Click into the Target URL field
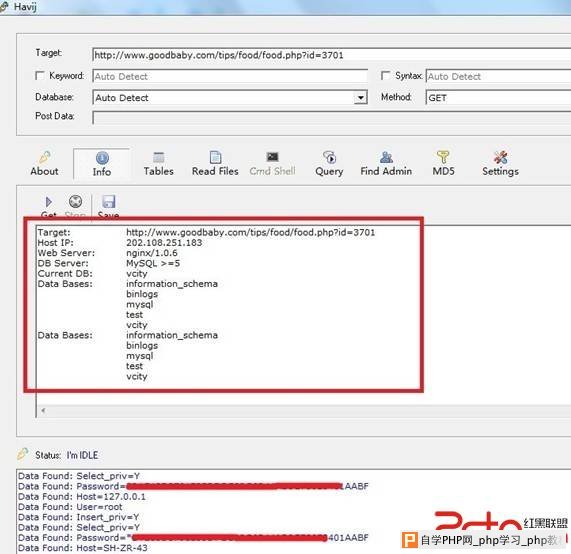 331,55
